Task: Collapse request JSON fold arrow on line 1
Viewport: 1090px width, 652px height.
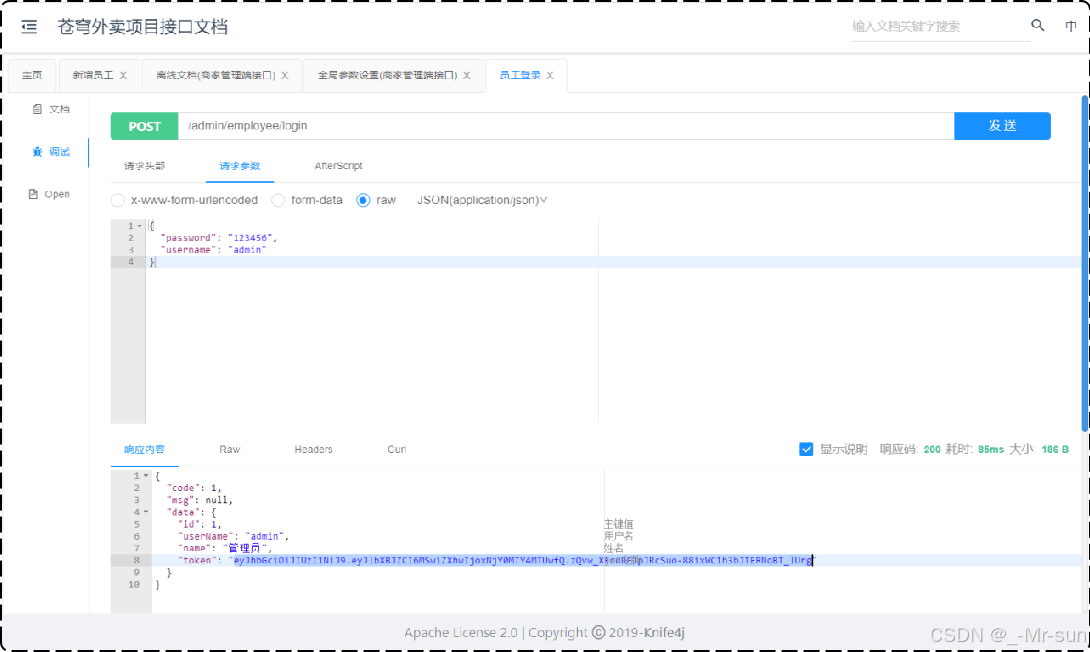Action: click(x=139, y=226)
